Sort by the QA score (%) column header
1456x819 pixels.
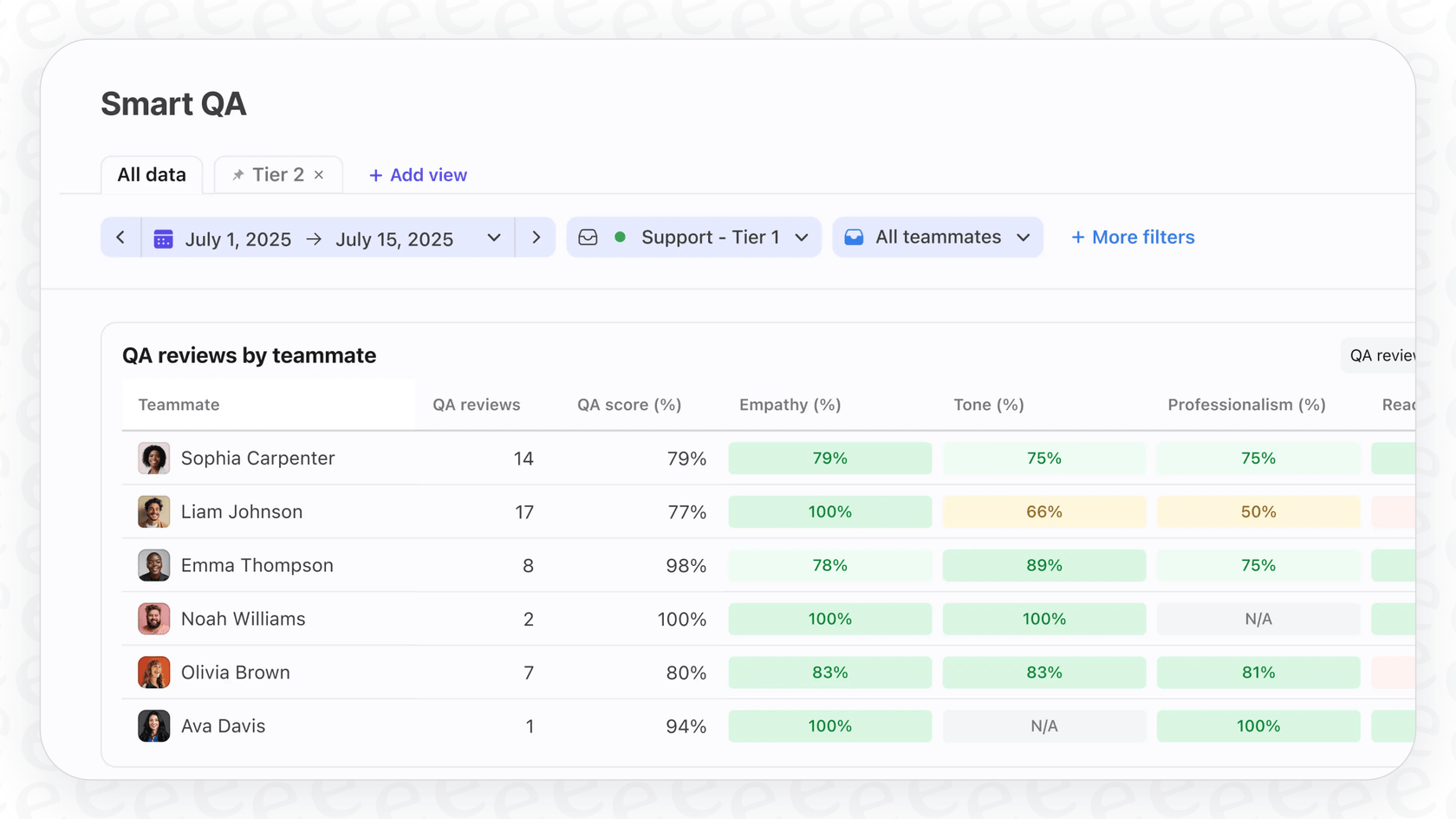(629, 405)
